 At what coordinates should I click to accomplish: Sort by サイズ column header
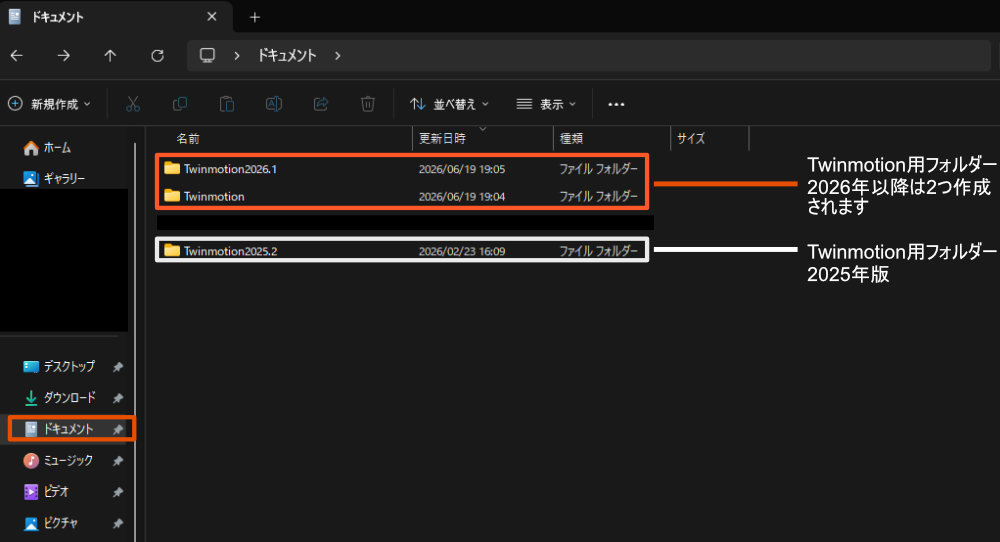coord(691,138)
